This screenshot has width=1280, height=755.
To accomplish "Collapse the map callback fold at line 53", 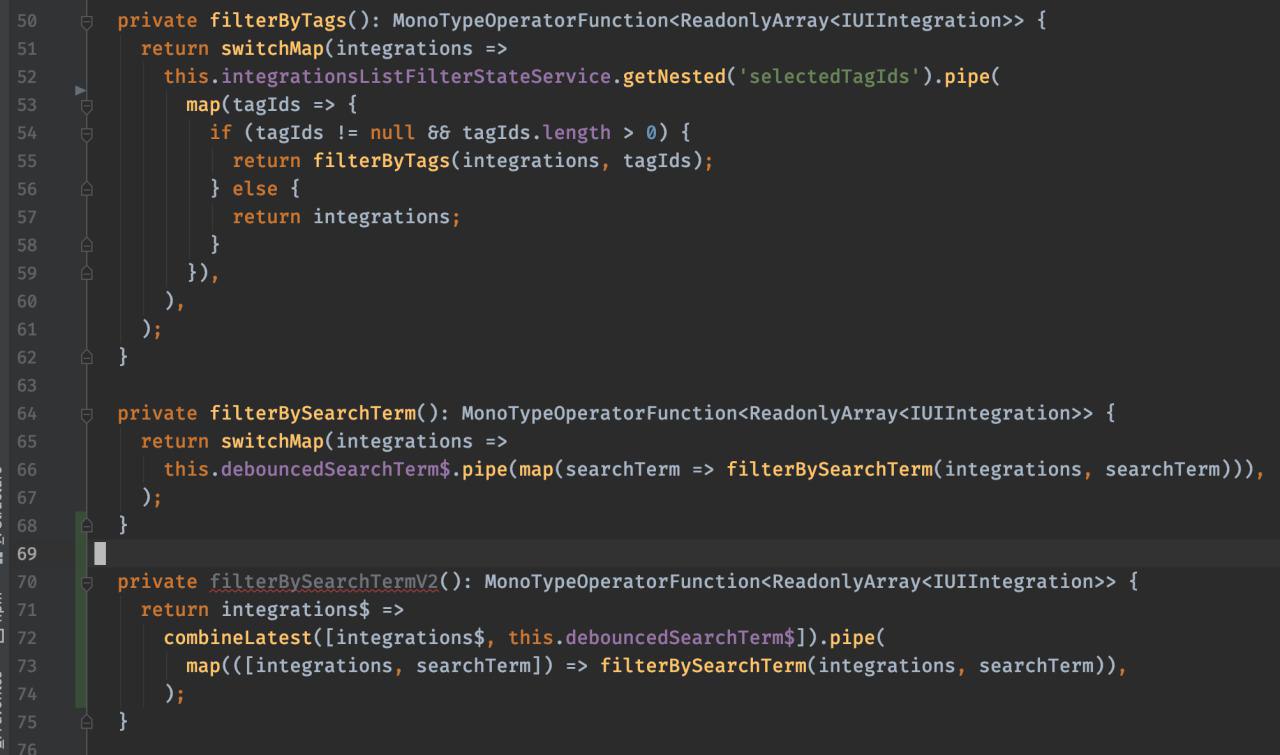I will click(x=87, y=105).
